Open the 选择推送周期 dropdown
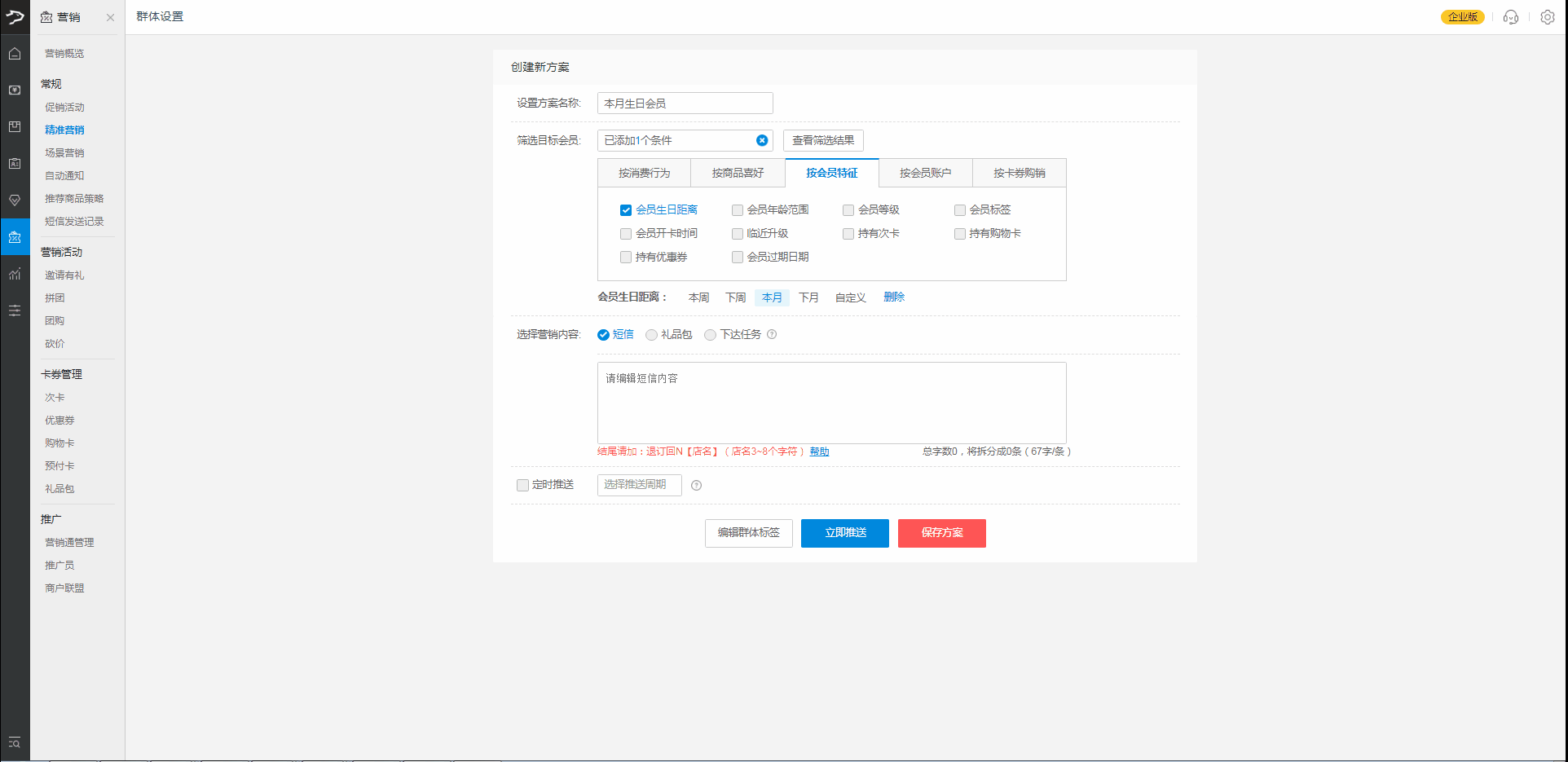Screen dimensions: 1568x762 tap(639, 485)
